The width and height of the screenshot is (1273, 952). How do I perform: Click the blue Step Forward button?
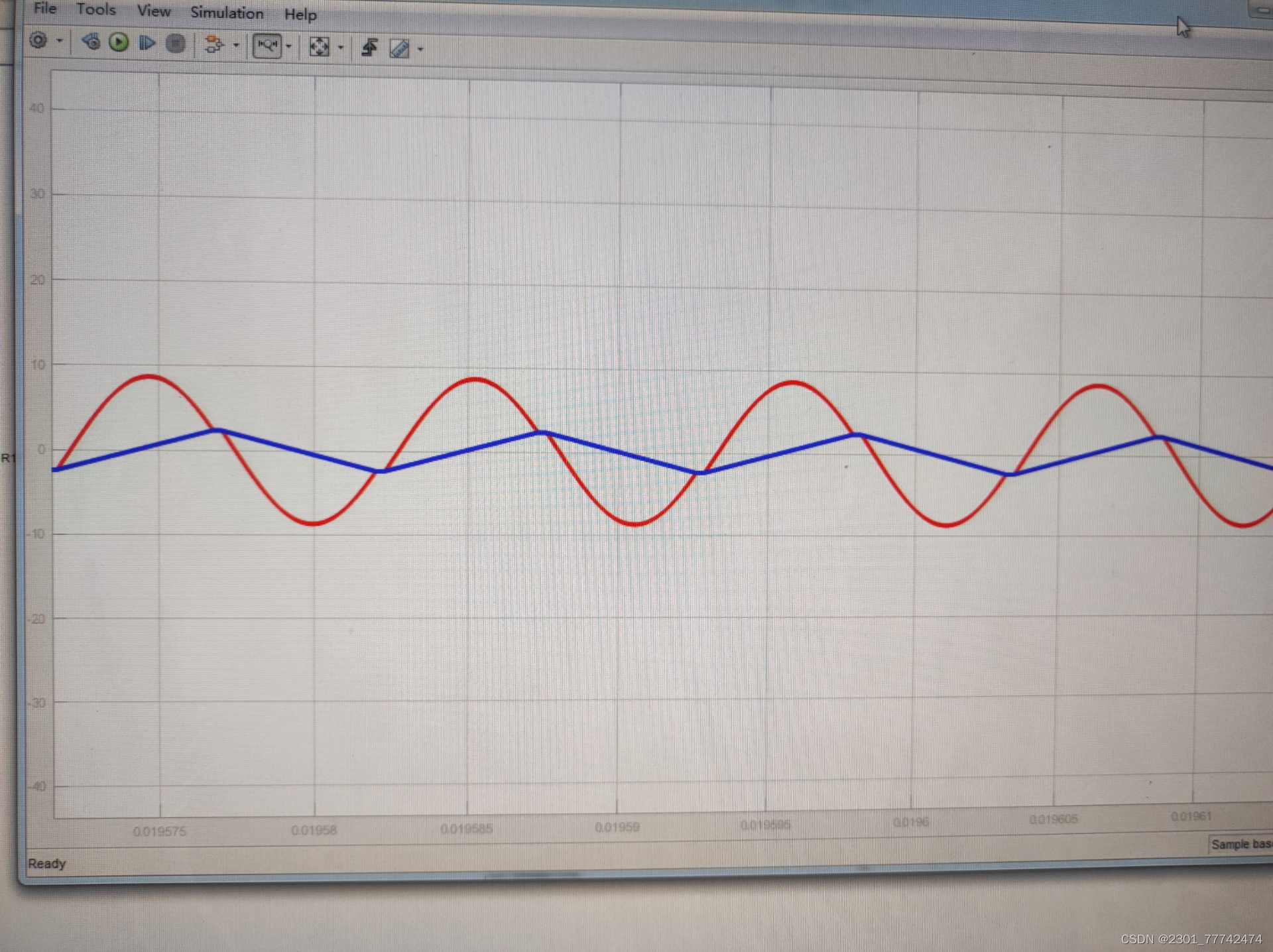pos(147,43)
